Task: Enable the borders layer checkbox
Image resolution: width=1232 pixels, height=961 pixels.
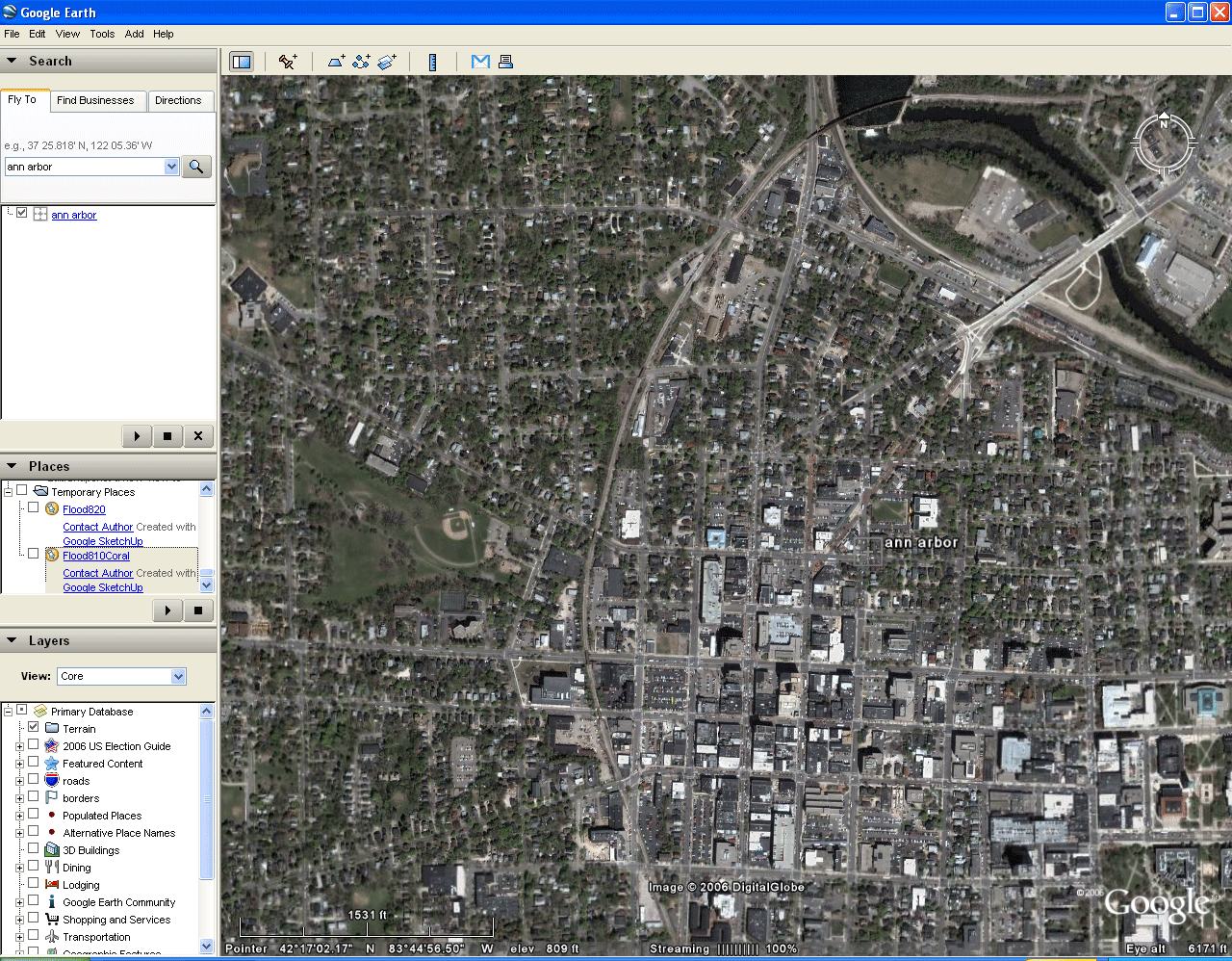Action: click(33, 796)
